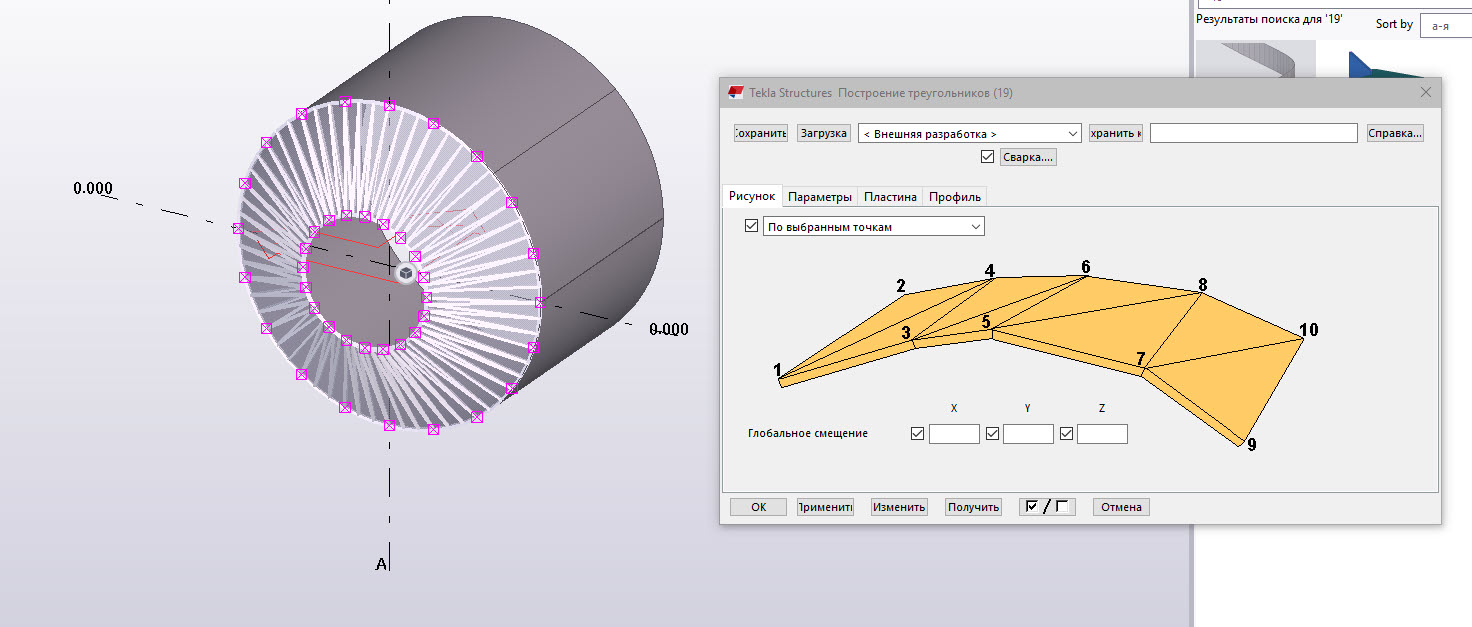
Task: Open the Пластина tab
Action: pyautogui.click(x=890, y=197)
